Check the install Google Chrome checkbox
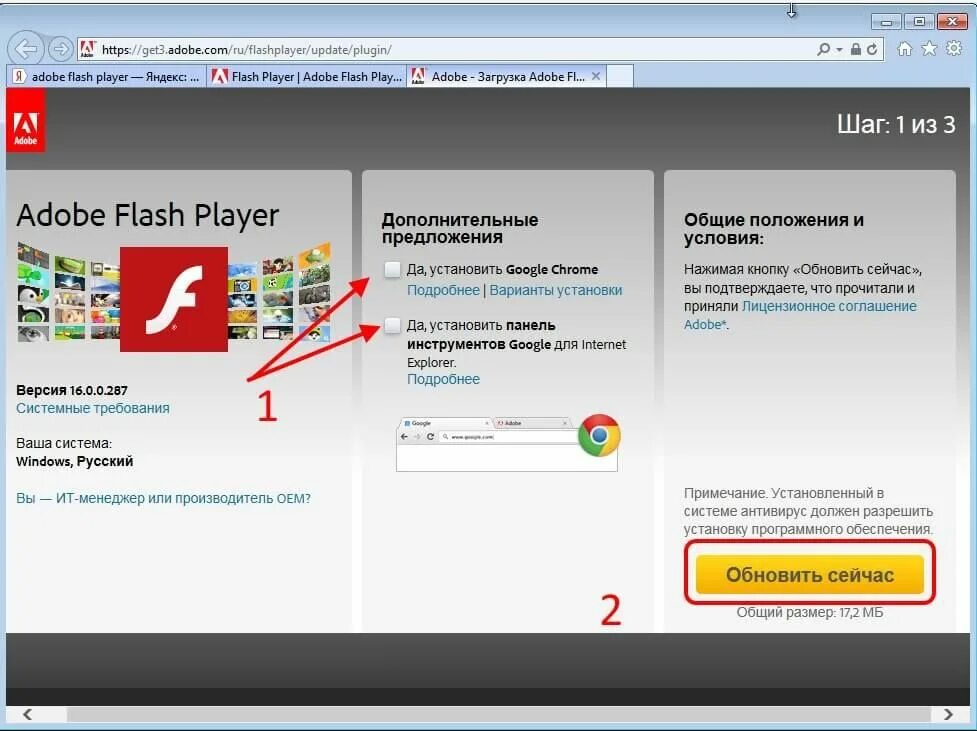This screenshot has width=977, height=731. click(392, 269)
